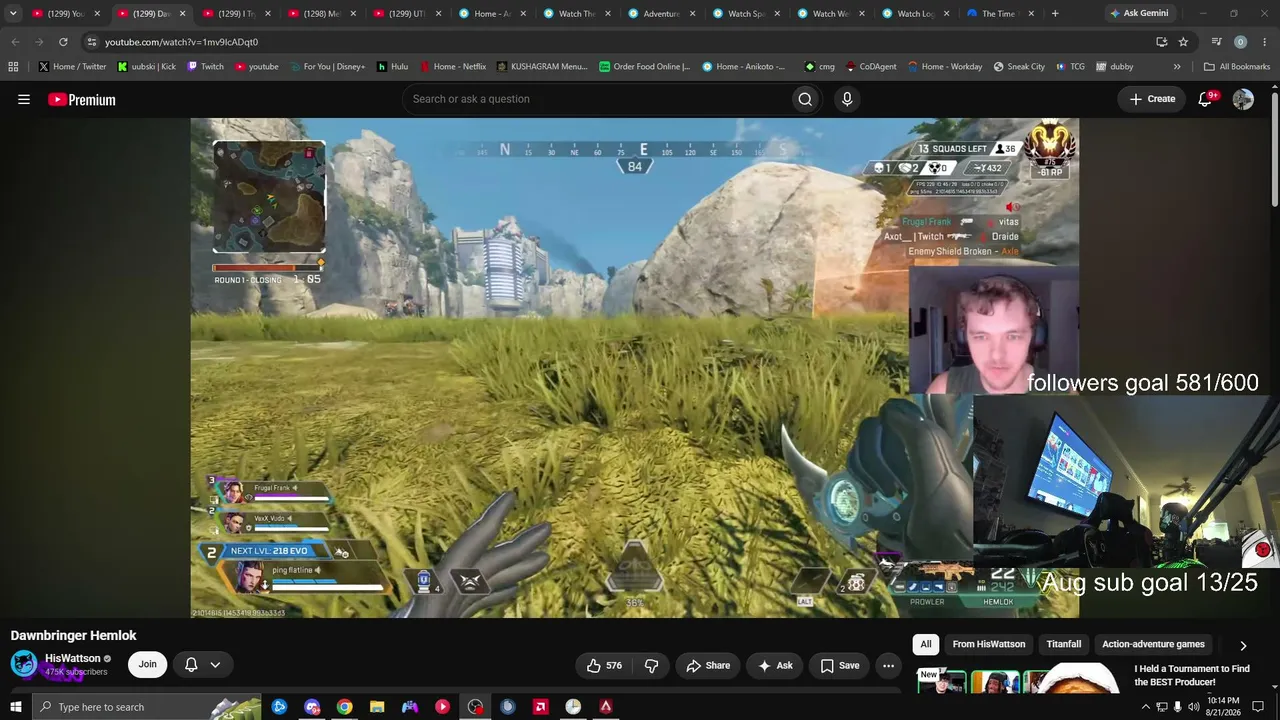This screenshot has height=720, width=1280.
Task: Open the Disney+ 'For You' bookmark
Action: click(x=327, y=67)
